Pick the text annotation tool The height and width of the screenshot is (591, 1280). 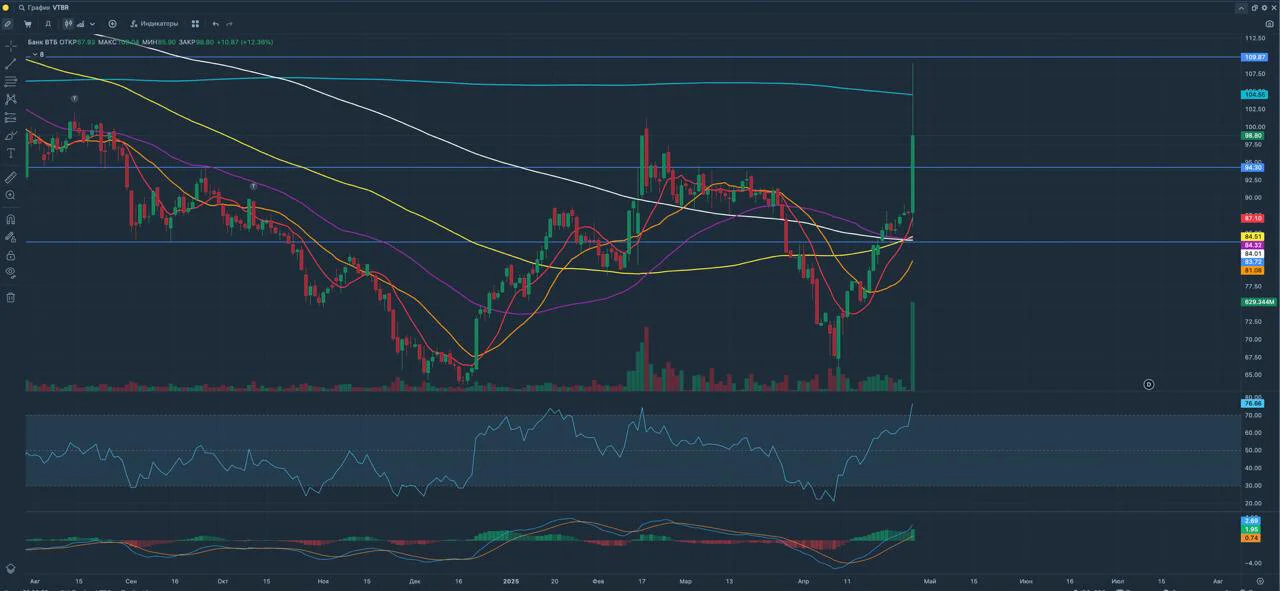pos(10,153)
